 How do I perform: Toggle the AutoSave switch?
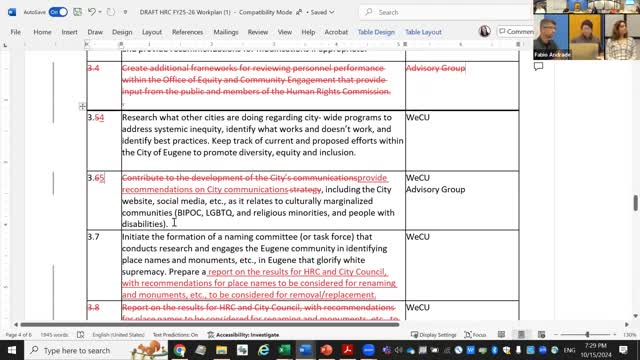pos(58,12)
